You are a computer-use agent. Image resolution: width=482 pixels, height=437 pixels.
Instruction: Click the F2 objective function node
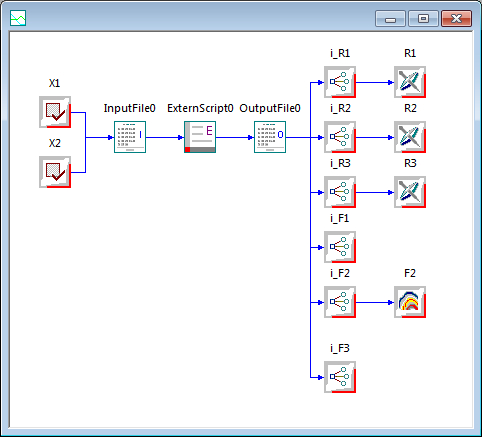[410, 302]
